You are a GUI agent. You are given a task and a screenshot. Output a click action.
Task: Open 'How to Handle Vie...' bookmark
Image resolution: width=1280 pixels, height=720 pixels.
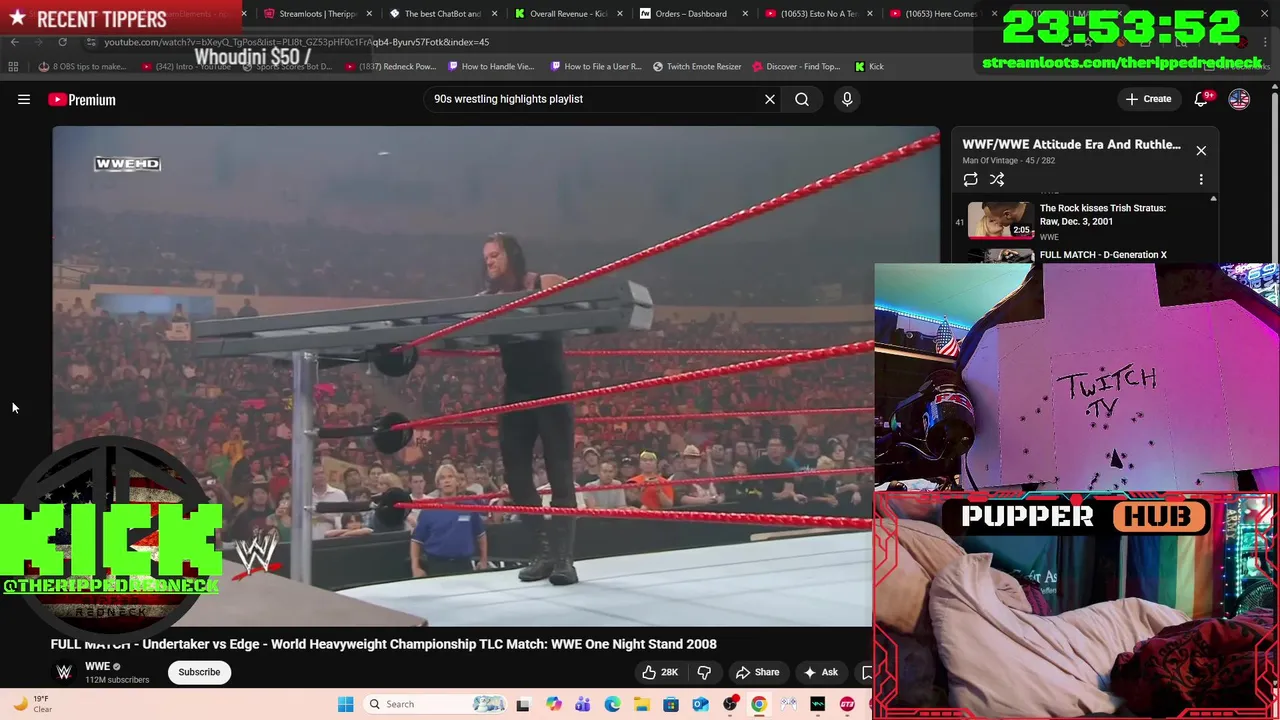click(491, 67)
